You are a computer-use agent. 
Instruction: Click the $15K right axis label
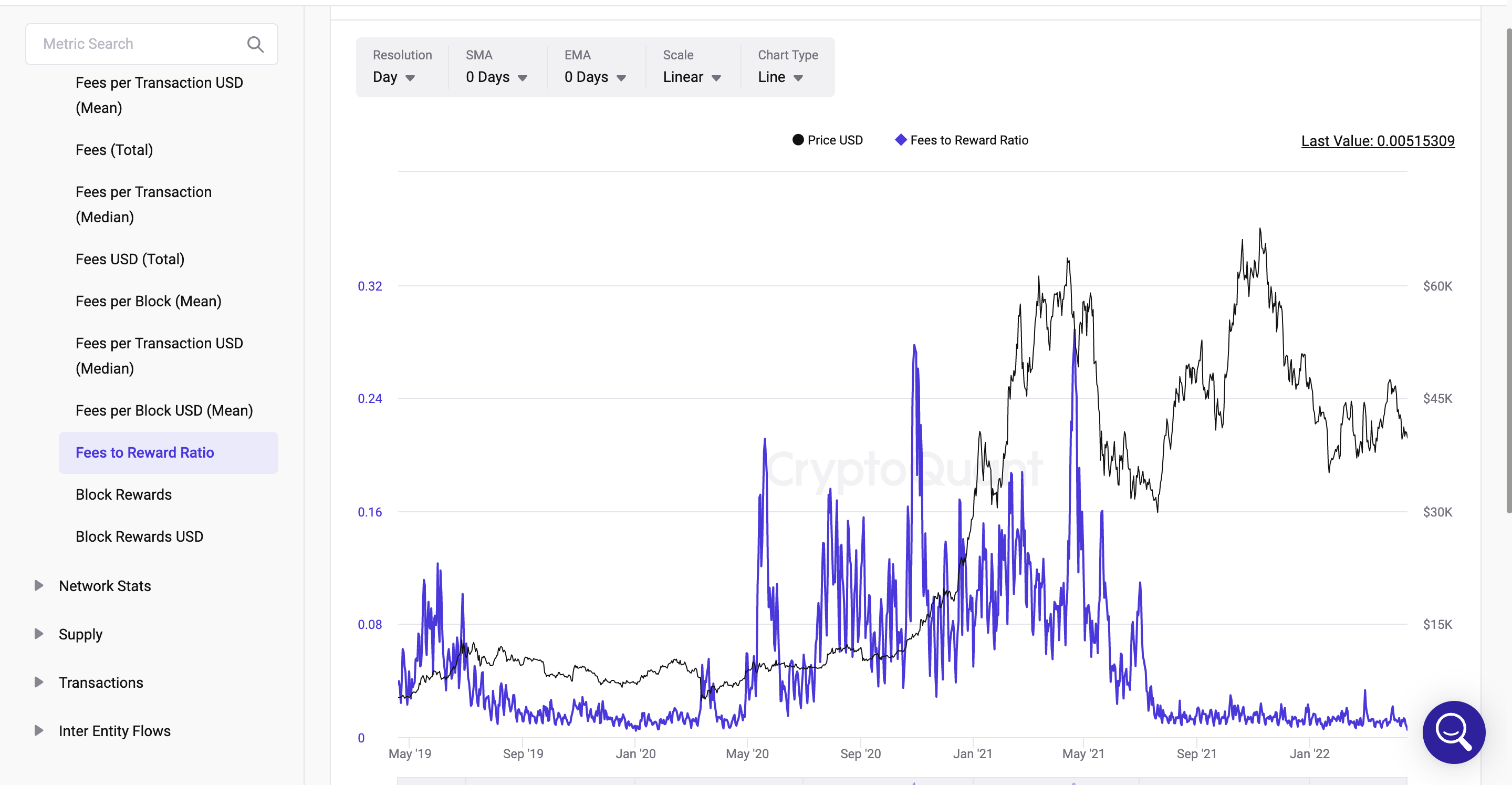[1437, 624]
